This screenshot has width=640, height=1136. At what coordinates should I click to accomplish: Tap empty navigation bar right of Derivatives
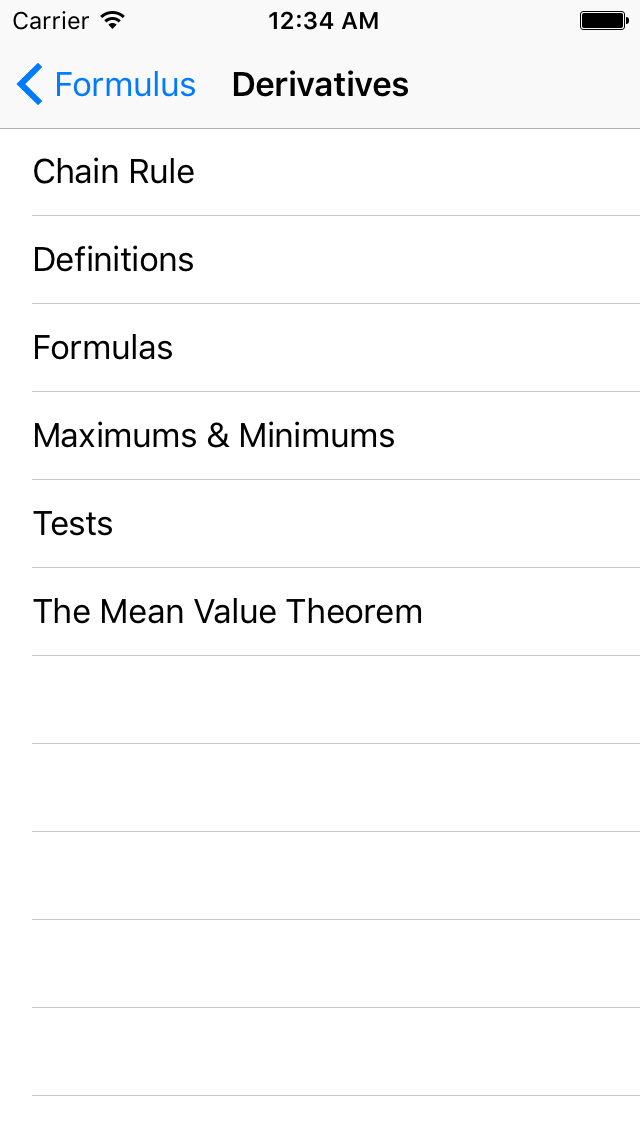tap(530, 85)
